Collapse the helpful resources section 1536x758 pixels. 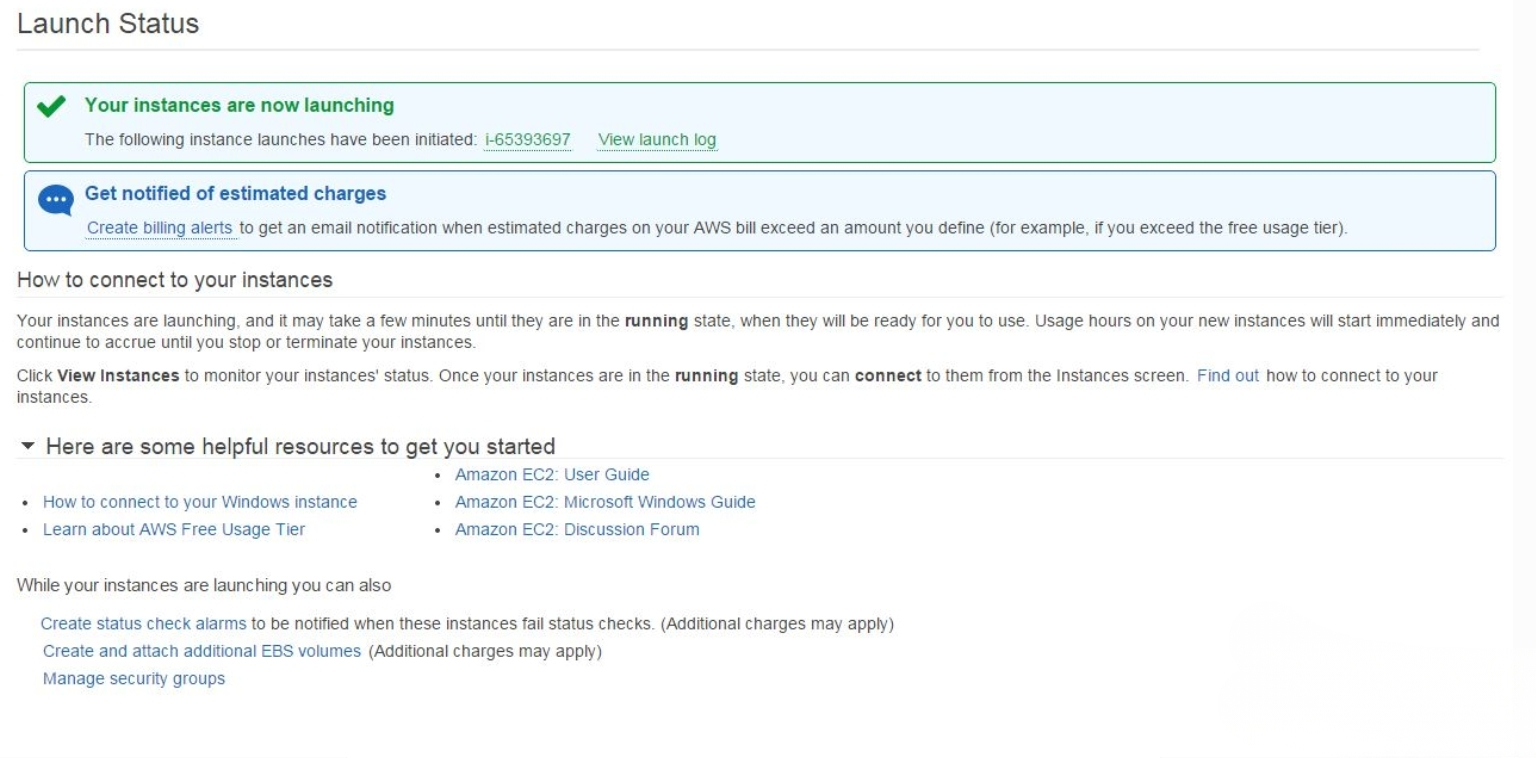[26, 446]
